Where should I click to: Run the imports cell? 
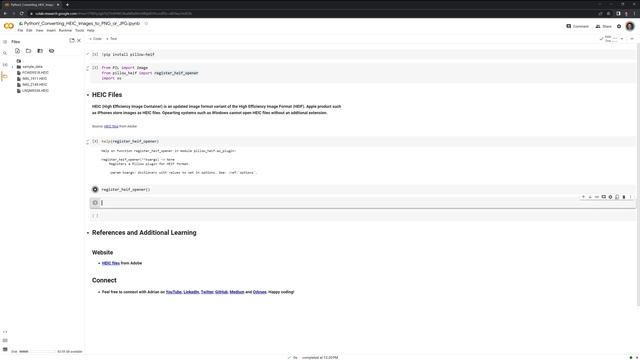tap(95, 67)
